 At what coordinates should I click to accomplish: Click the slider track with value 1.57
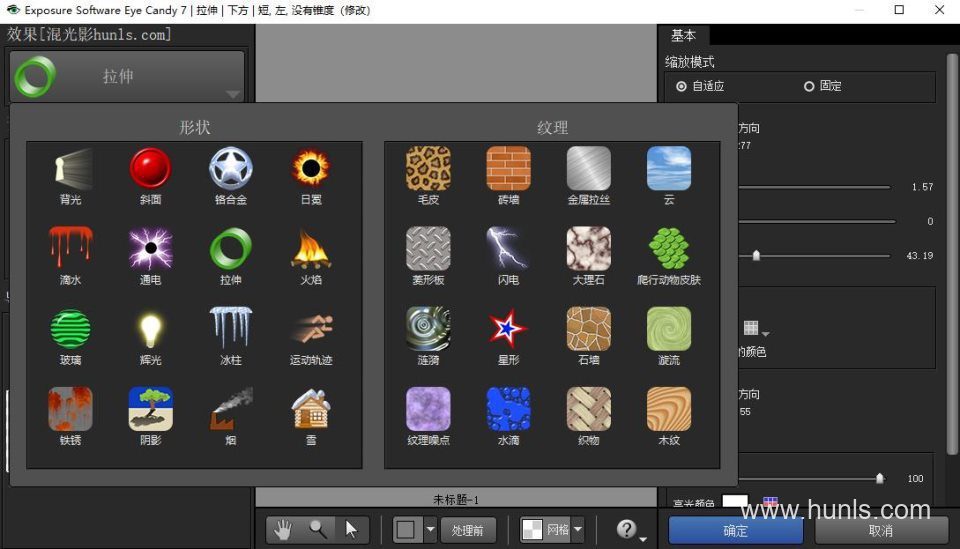tap(814, 187)
